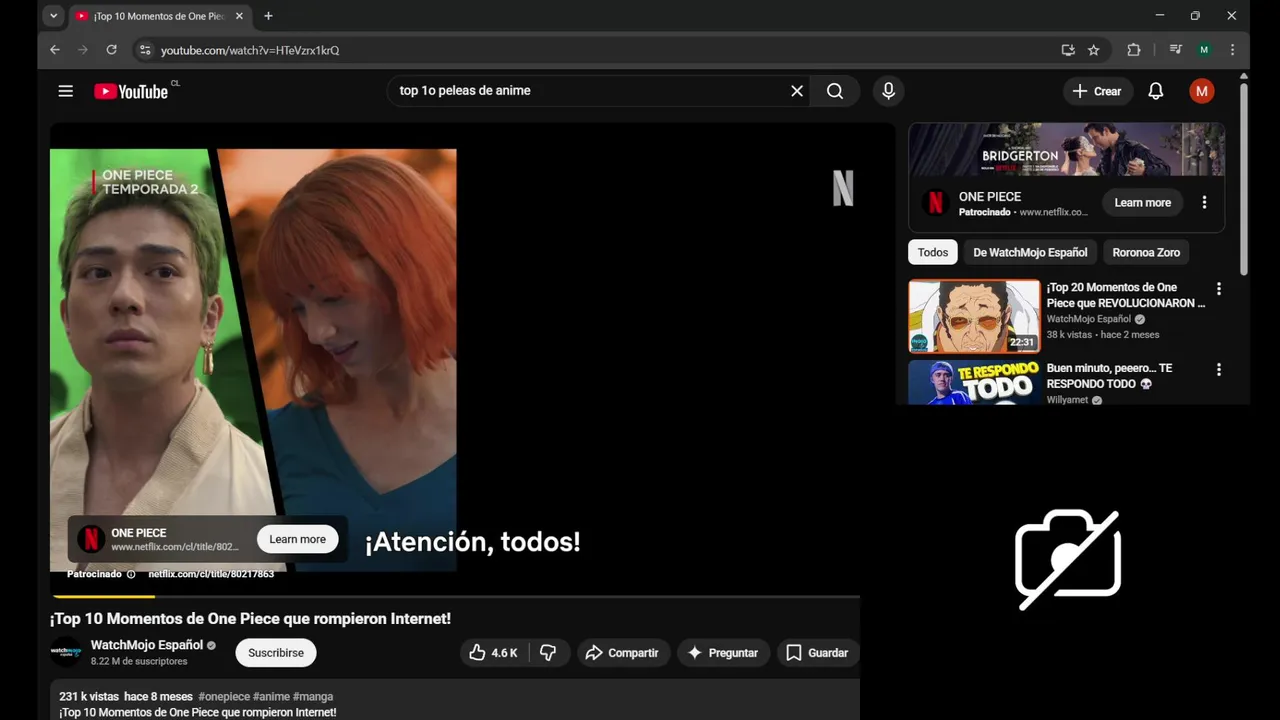Open a new browser tab
This screenshot has height=720, width=1280.
[268, 16]
